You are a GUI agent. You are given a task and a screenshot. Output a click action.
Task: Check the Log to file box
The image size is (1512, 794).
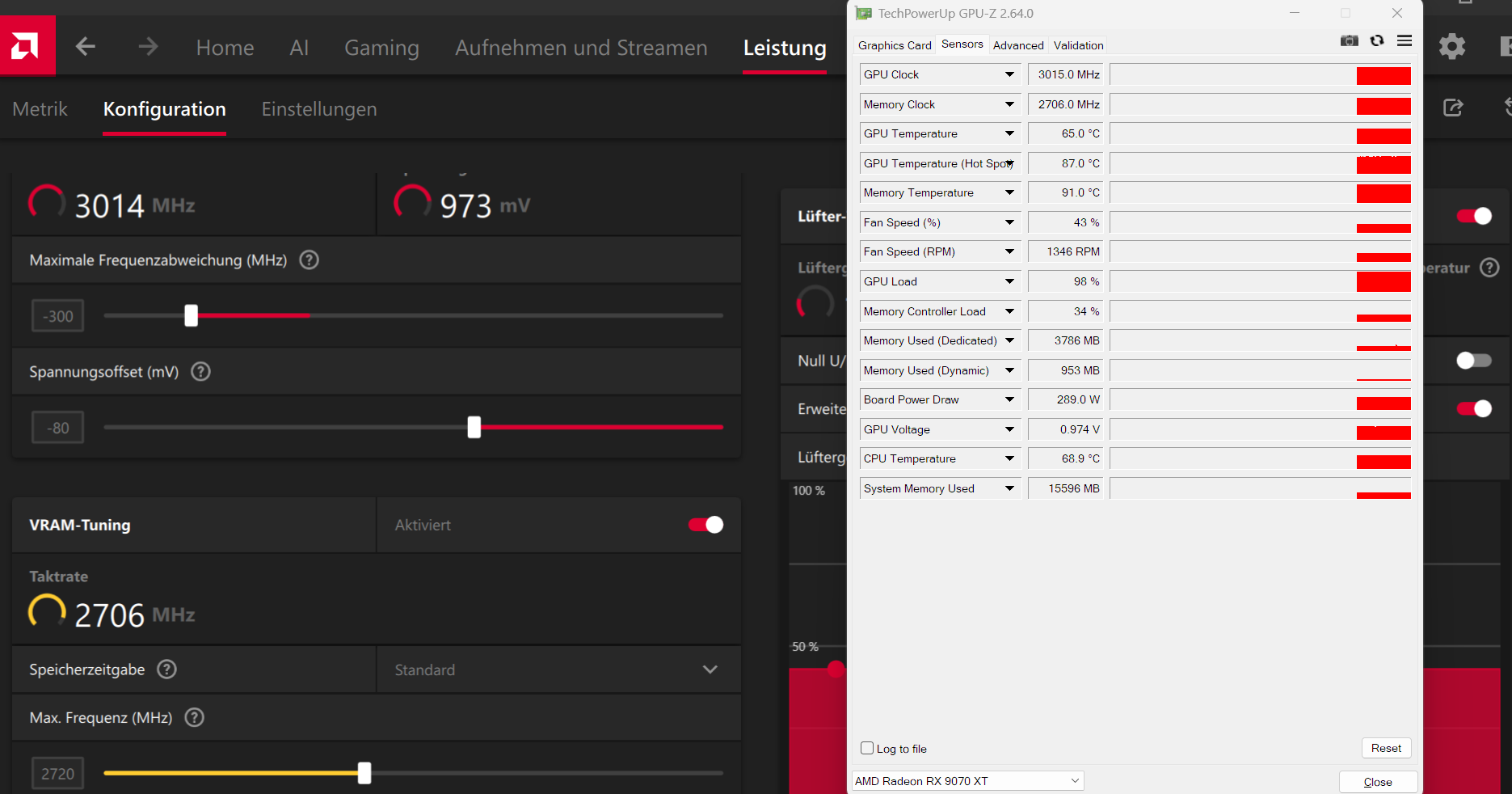(867, 749)
